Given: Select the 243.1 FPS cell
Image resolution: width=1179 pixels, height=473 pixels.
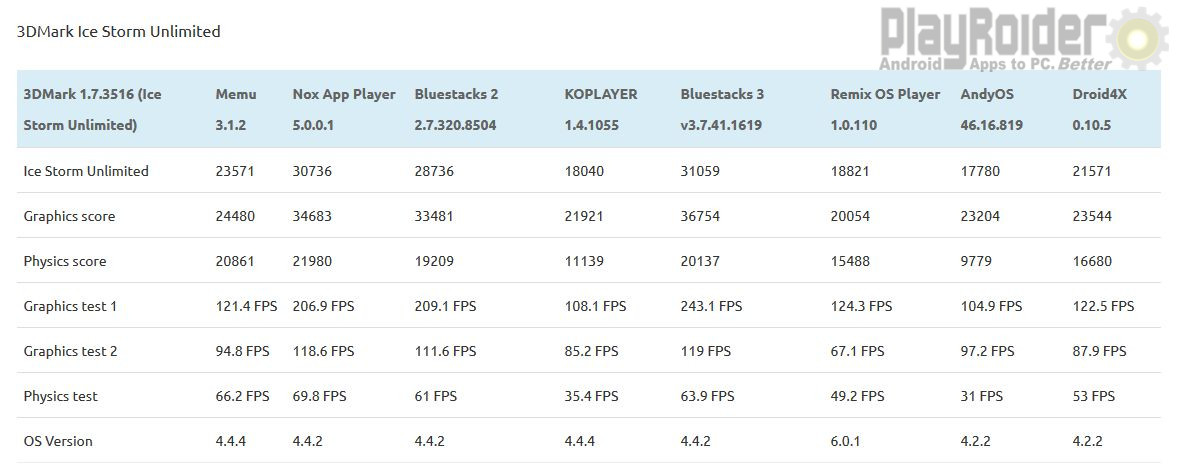Looking at the screenshot, I should point(711,306).
